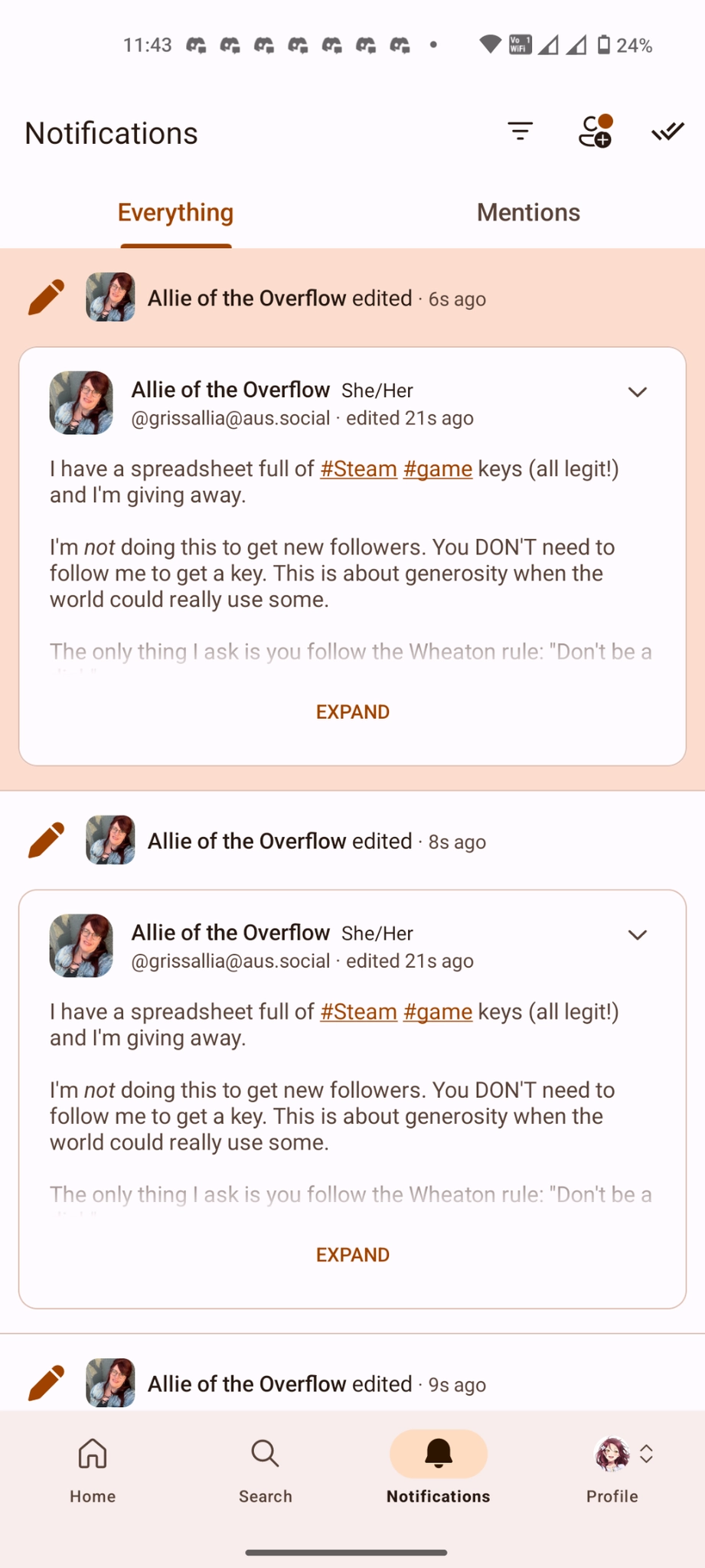
Task: Open the account switcher arrows beside Profile
Action: (647, 1454)
